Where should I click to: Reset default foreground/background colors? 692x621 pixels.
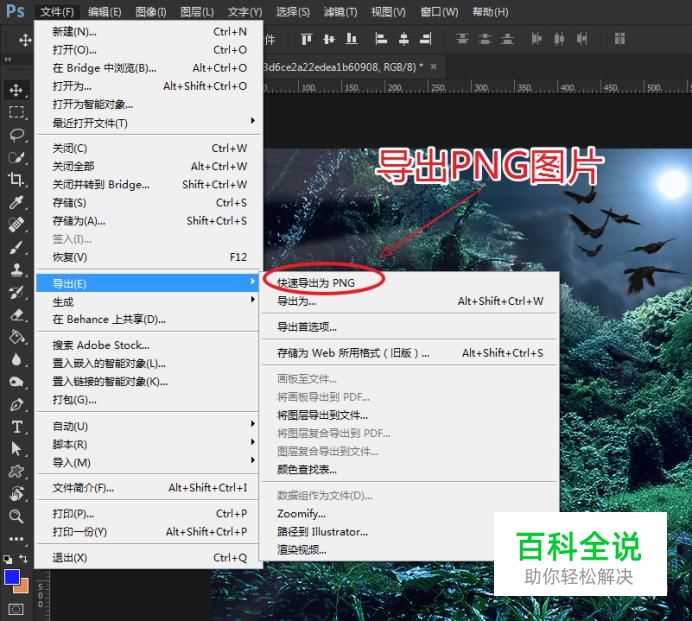point(8,560)
